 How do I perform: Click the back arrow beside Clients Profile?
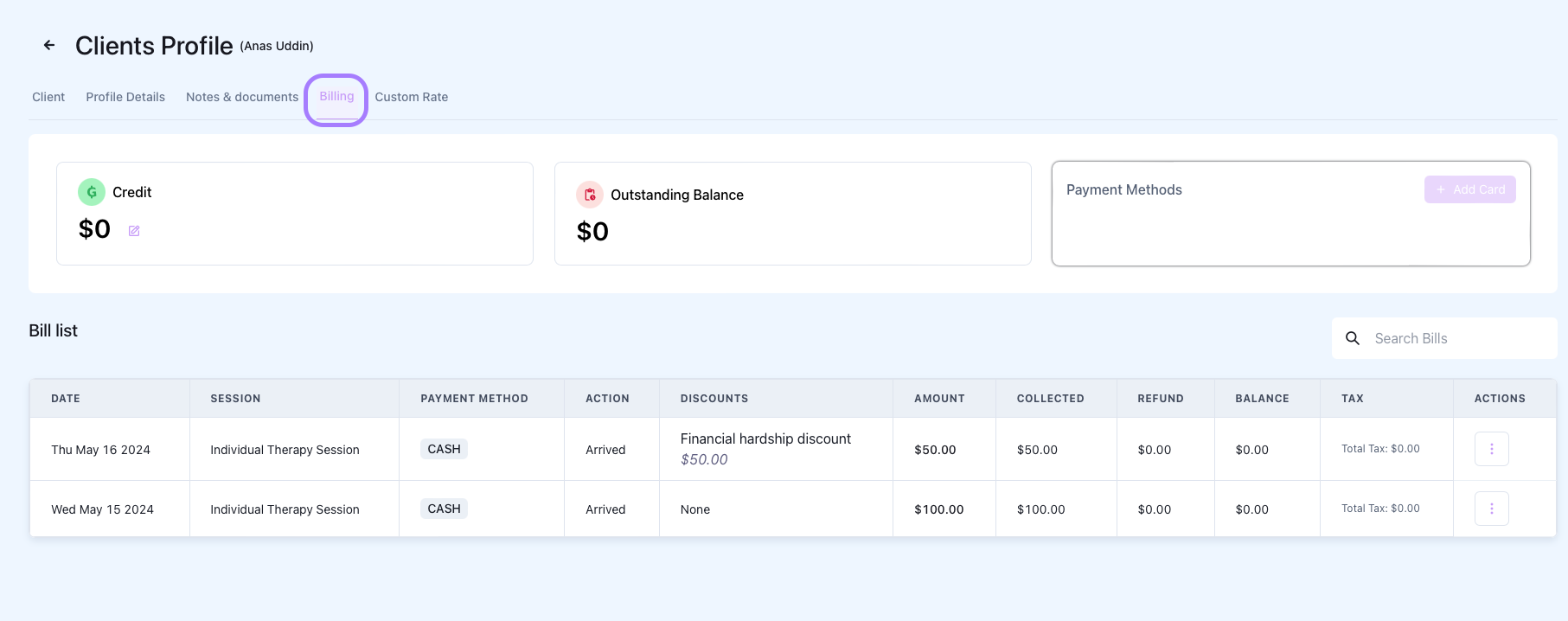pos(49,45)
